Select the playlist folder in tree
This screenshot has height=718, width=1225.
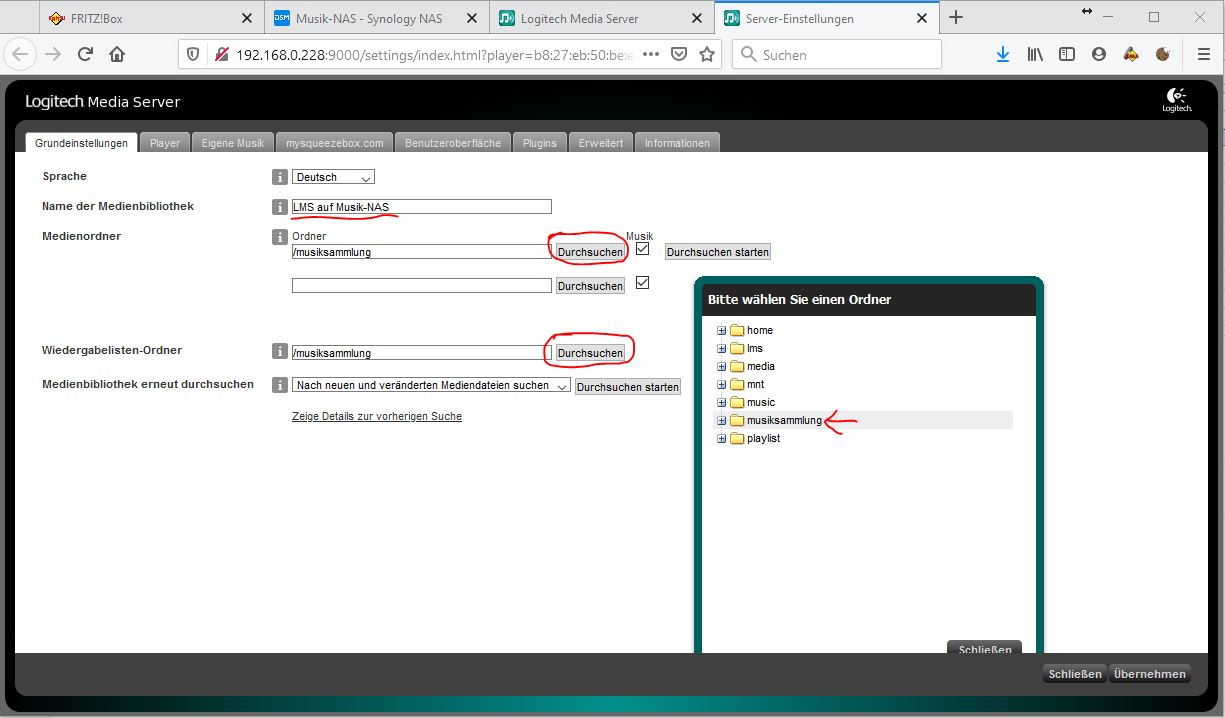763,438
